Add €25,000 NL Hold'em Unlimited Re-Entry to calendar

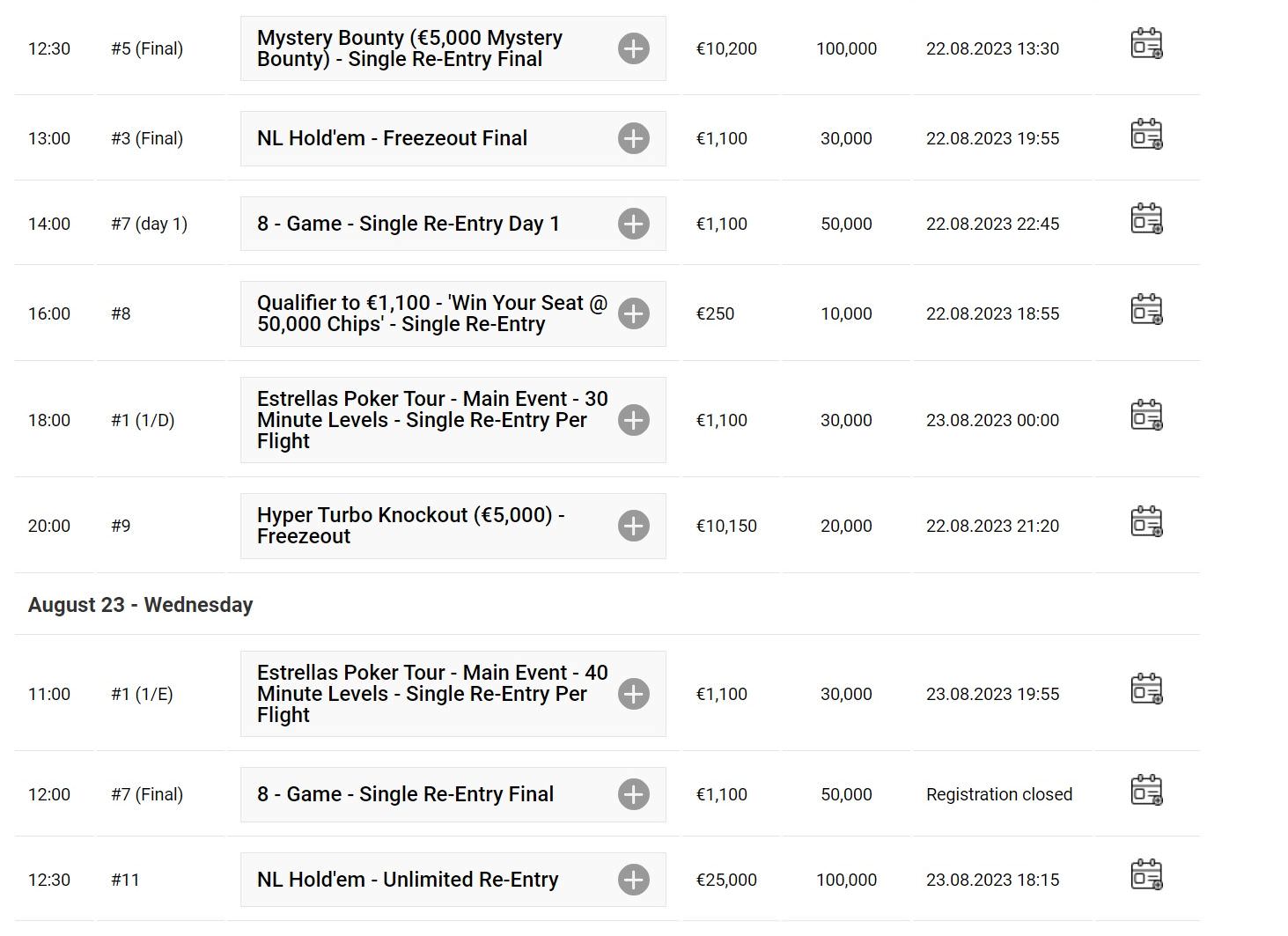coord(1146,875)
